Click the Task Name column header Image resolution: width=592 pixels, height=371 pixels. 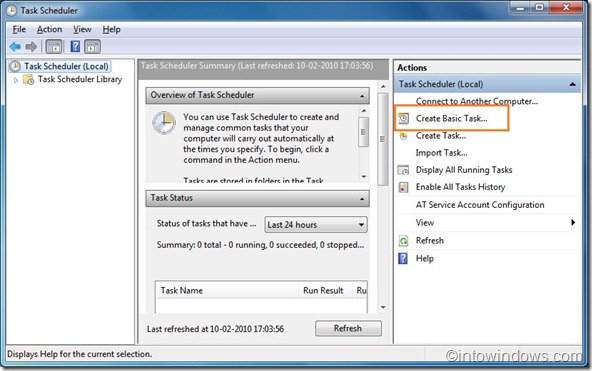pyautogui.click(x=227, y=290)
